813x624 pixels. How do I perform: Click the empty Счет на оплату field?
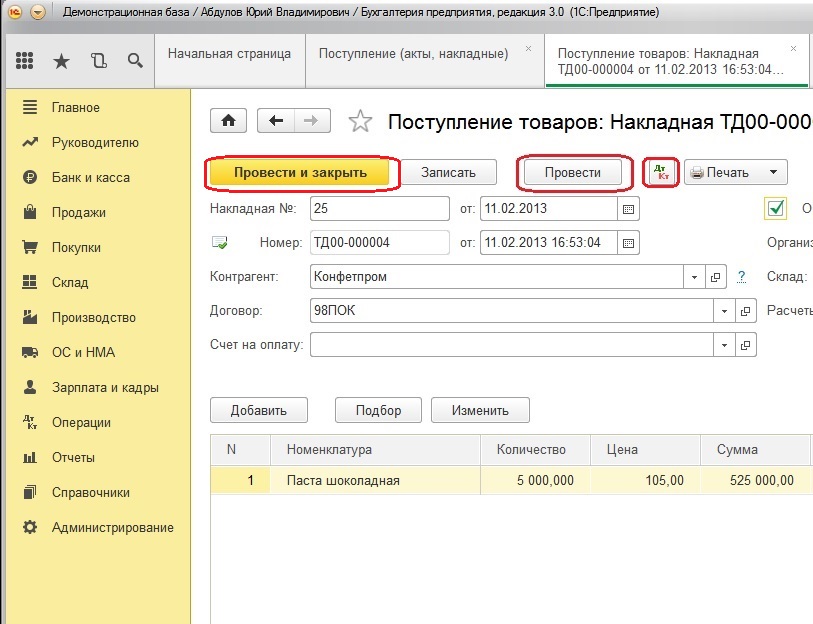[x=512, y=345]
